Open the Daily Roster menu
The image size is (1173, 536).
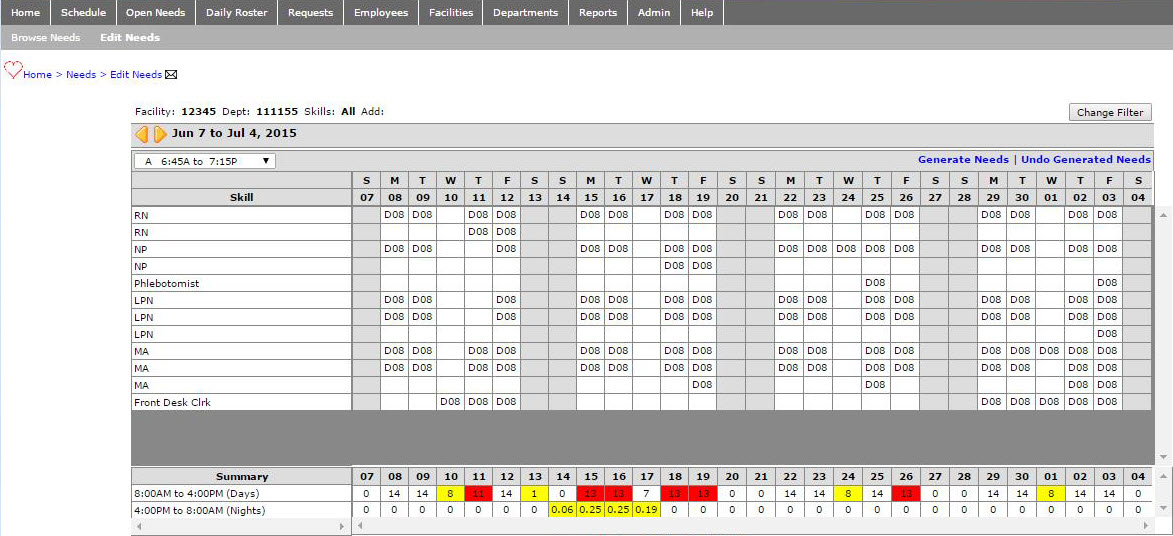[237, 13]
